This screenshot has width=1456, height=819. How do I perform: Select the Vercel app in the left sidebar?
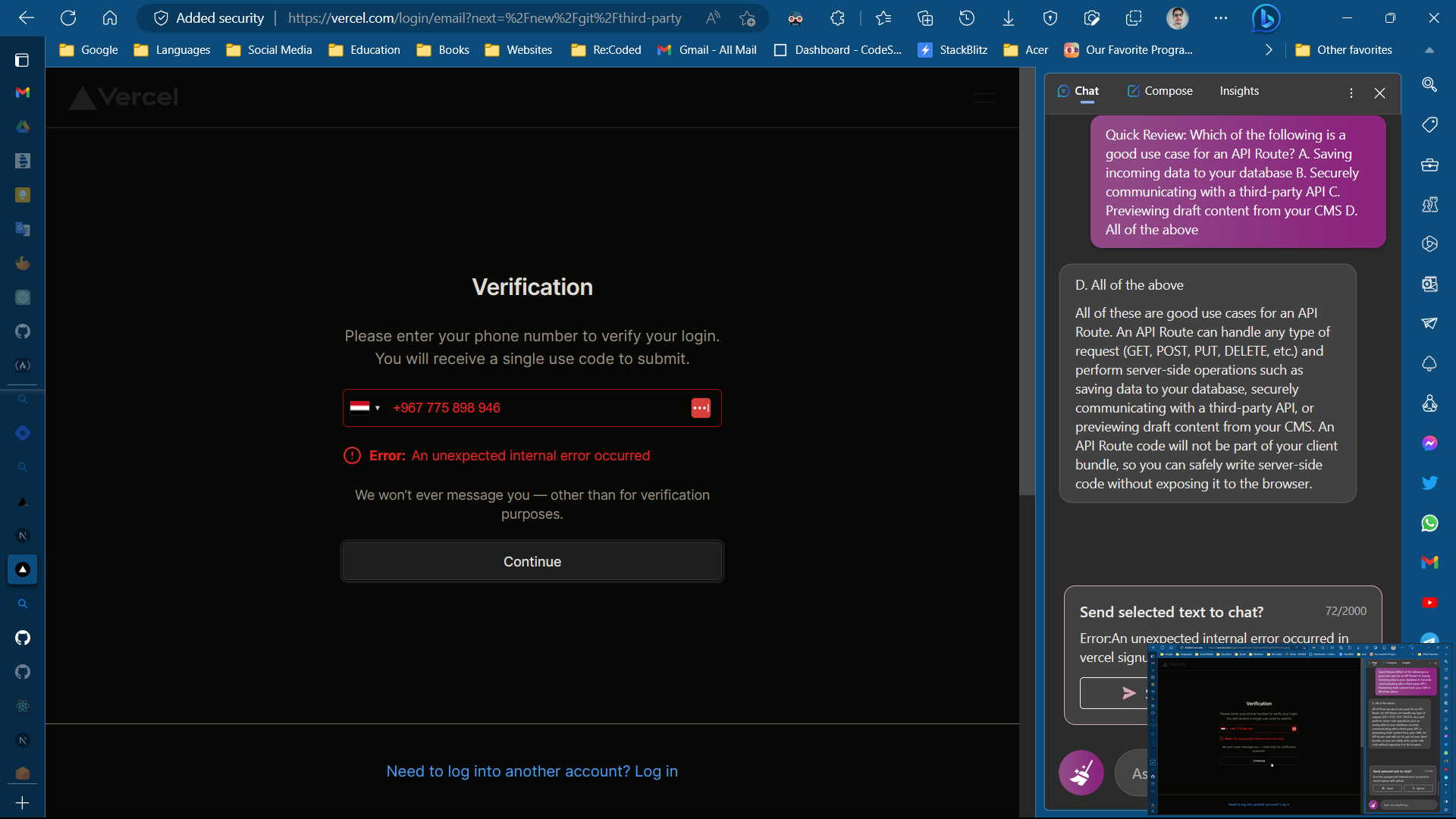tap(22, 570)
